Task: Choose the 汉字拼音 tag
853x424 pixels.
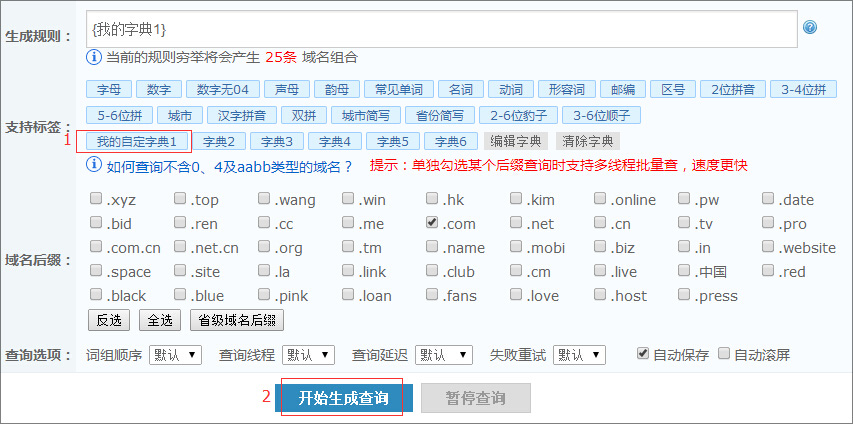Action: [x=239, y=115]
